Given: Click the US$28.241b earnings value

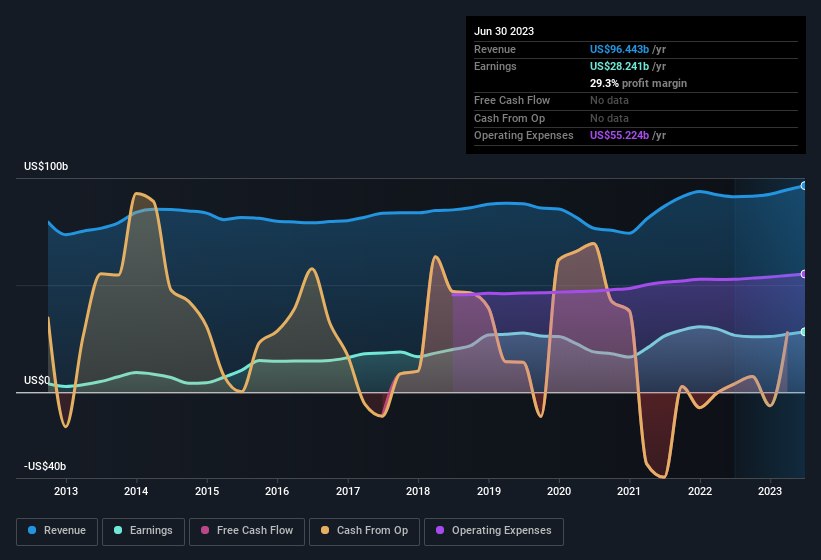Looking at the screenshot, I should (x=619, y=66).
